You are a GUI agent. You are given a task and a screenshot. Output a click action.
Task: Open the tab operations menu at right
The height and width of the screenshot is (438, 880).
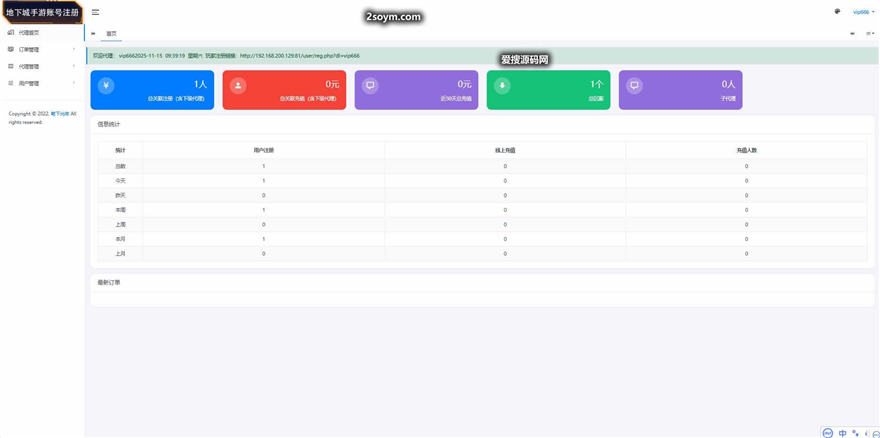coord(869,33)
